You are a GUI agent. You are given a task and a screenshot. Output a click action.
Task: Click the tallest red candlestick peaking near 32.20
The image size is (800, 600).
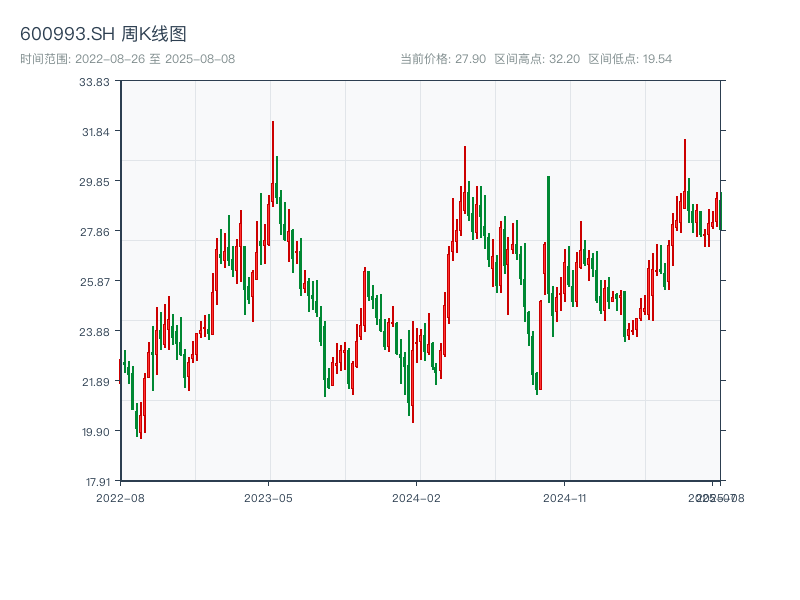pos(273,163)
